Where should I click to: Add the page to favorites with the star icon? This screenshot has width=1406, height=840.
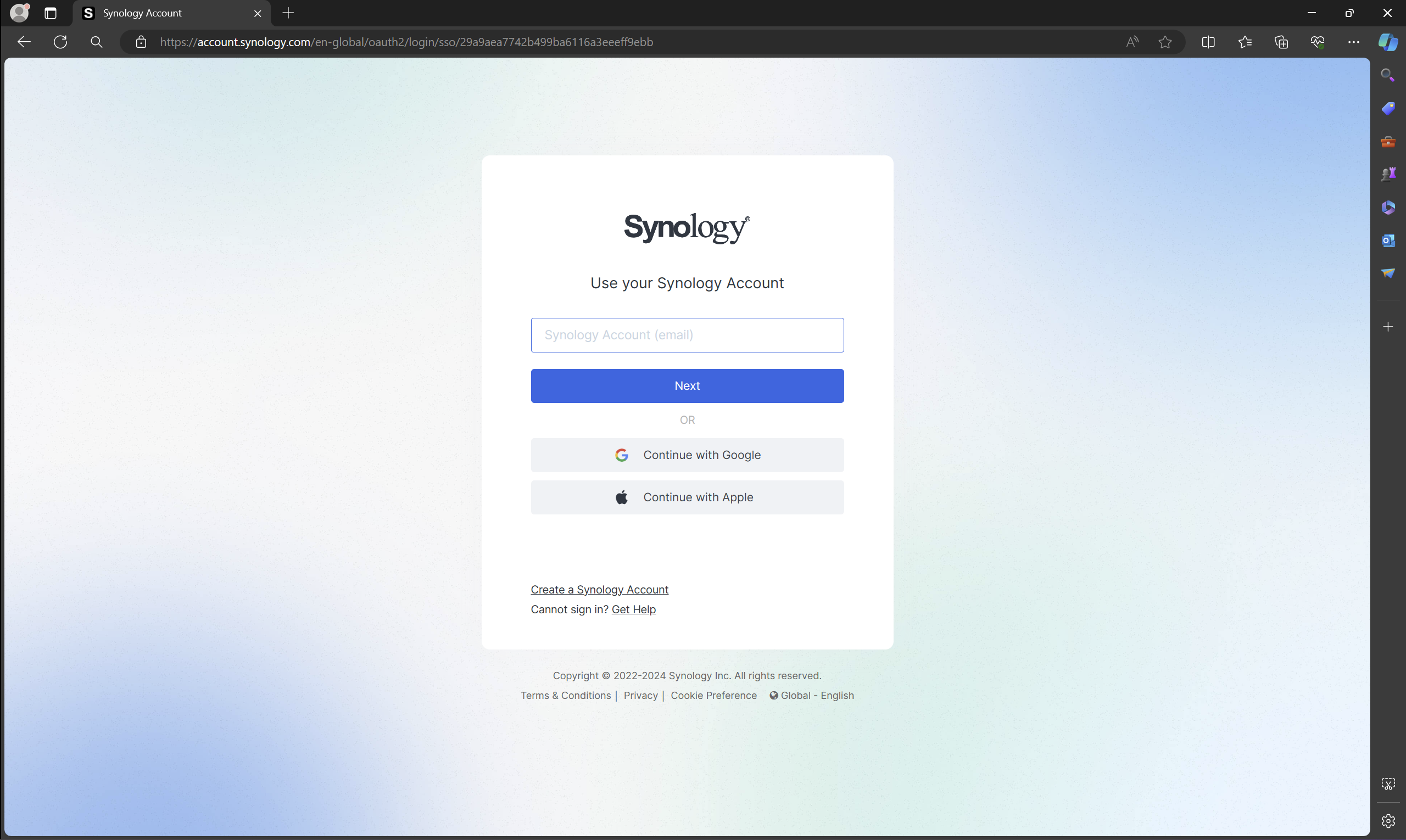[1165, 42]
